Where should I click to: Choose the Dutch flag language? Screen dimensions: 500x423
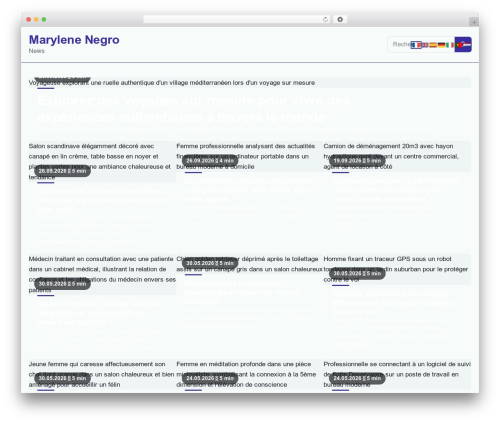467,45
